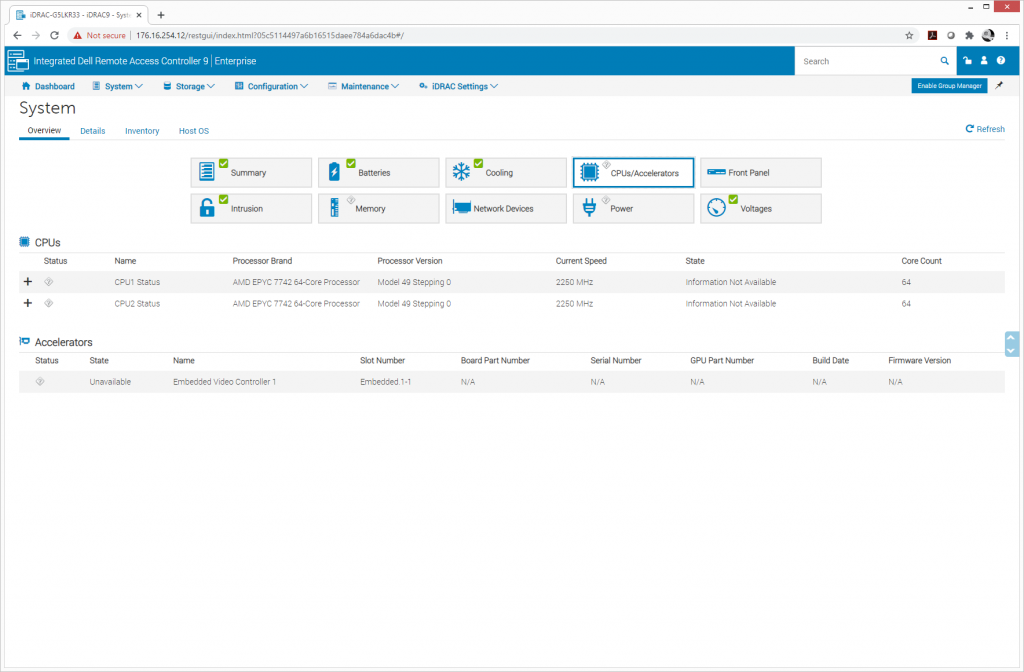Open the browser three-dot menu
The width and height of the screenshot is (1024, 672).
point(1007,35)
